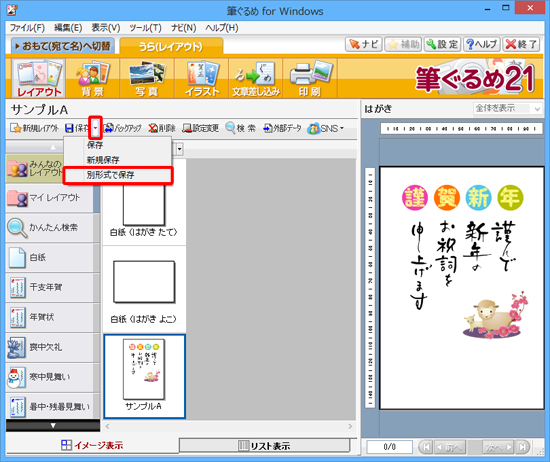Click the 謹賀新年 colored circles in preview
This screenshot has height=462, width=550.
click(462, 198)
